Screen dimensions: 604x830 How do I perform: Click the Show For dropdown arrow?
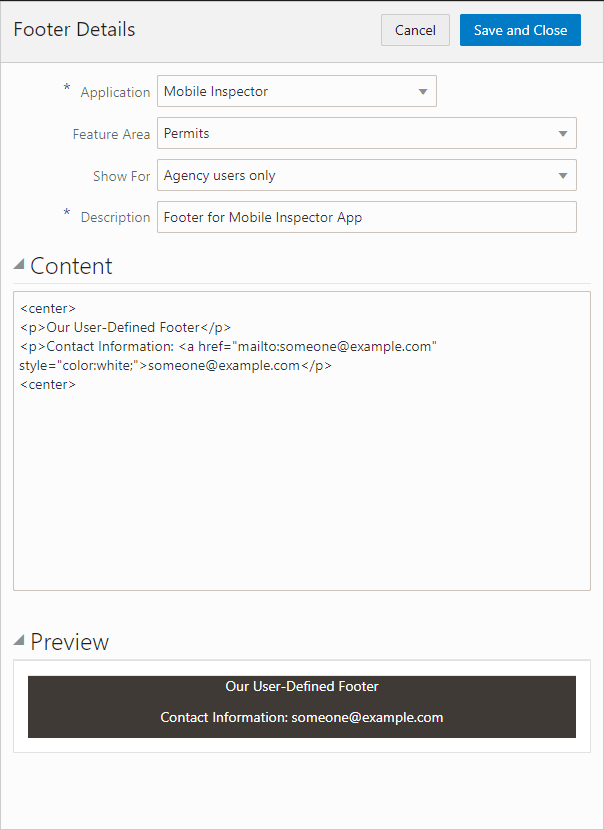563,175
